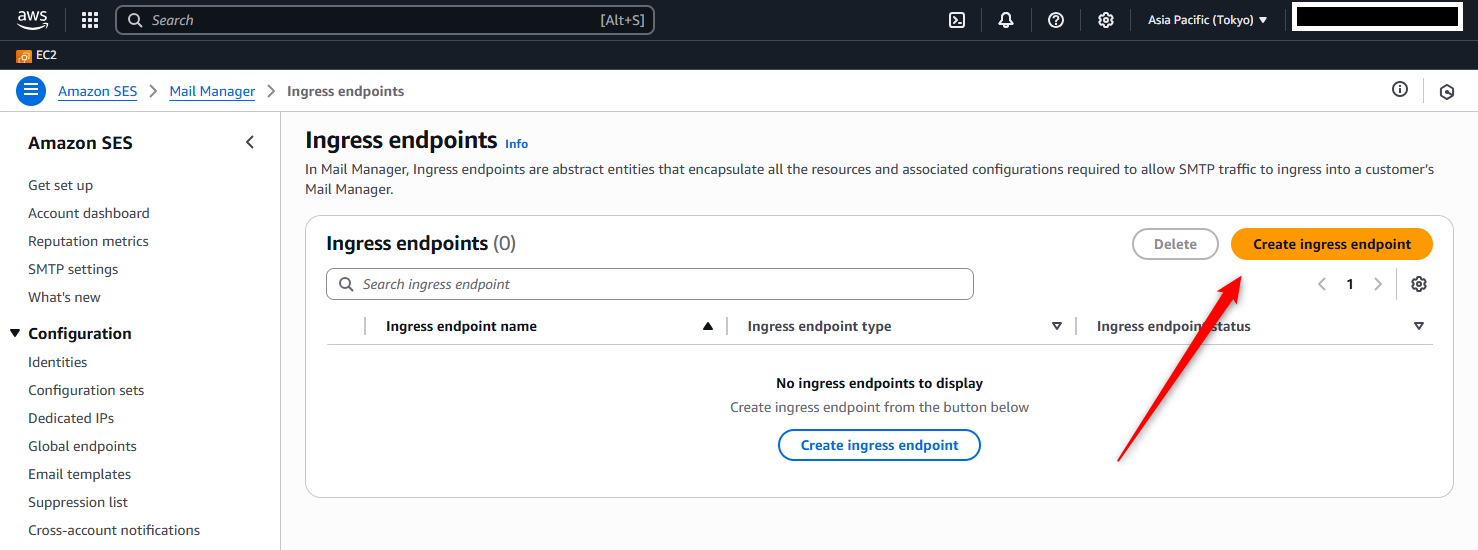The height and width of the screenshot is (550, 1478).
Task: Open table preferences gear icon
Action: pos(1418,284)
